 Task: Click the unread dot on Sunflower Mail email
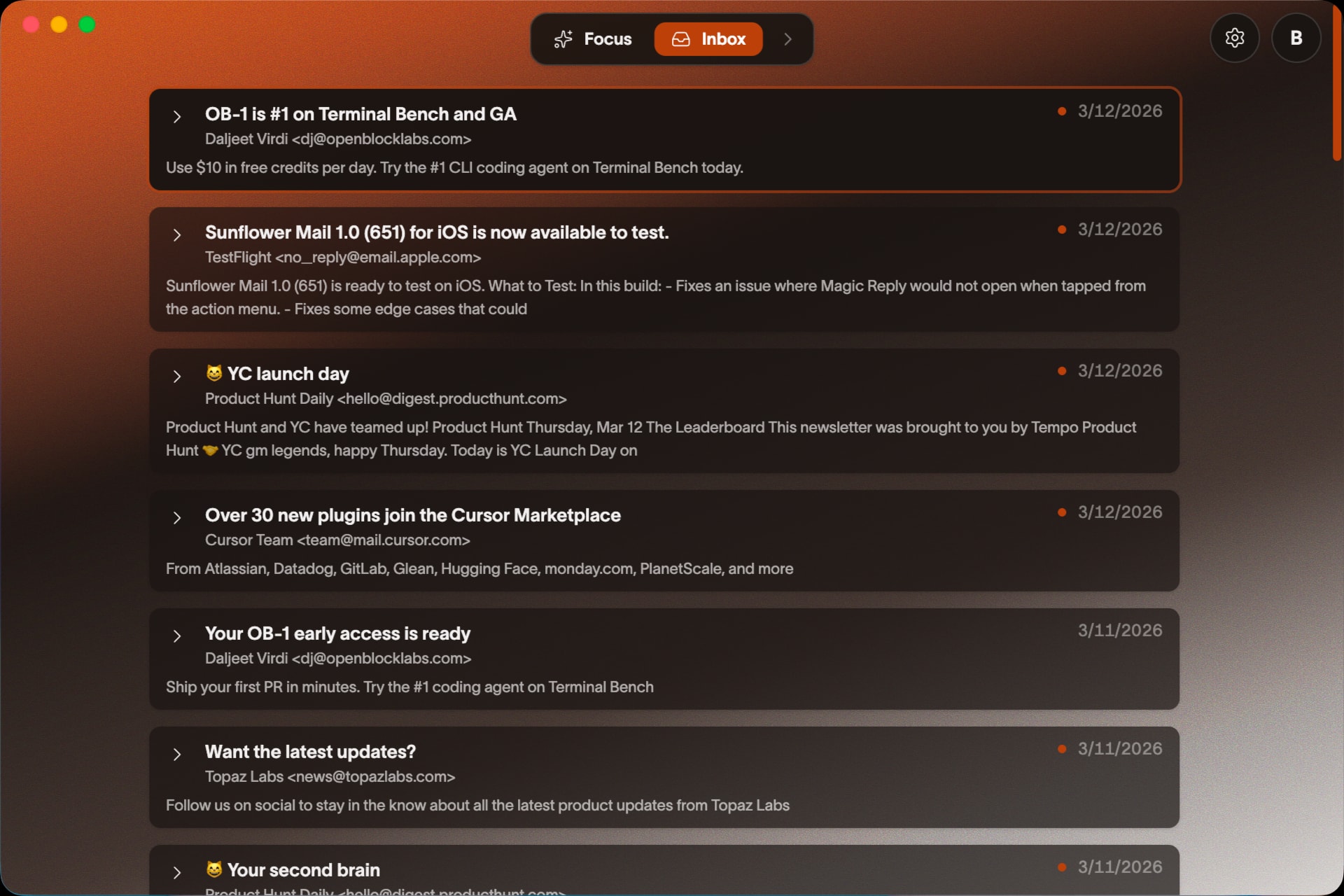(x=1062, y=230)
